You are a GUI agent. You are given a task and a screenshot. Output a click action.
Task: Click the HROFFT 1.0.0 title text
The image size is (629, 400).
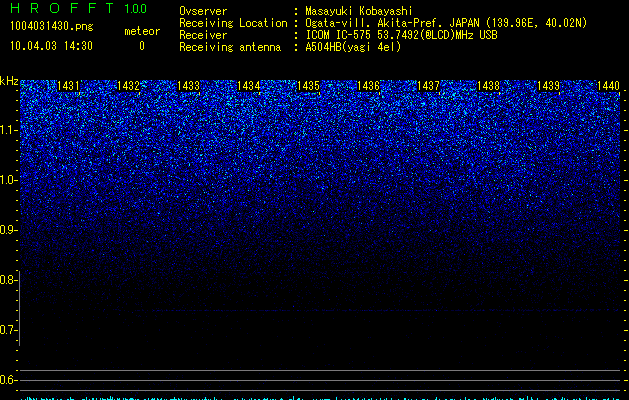coord(79,8)
